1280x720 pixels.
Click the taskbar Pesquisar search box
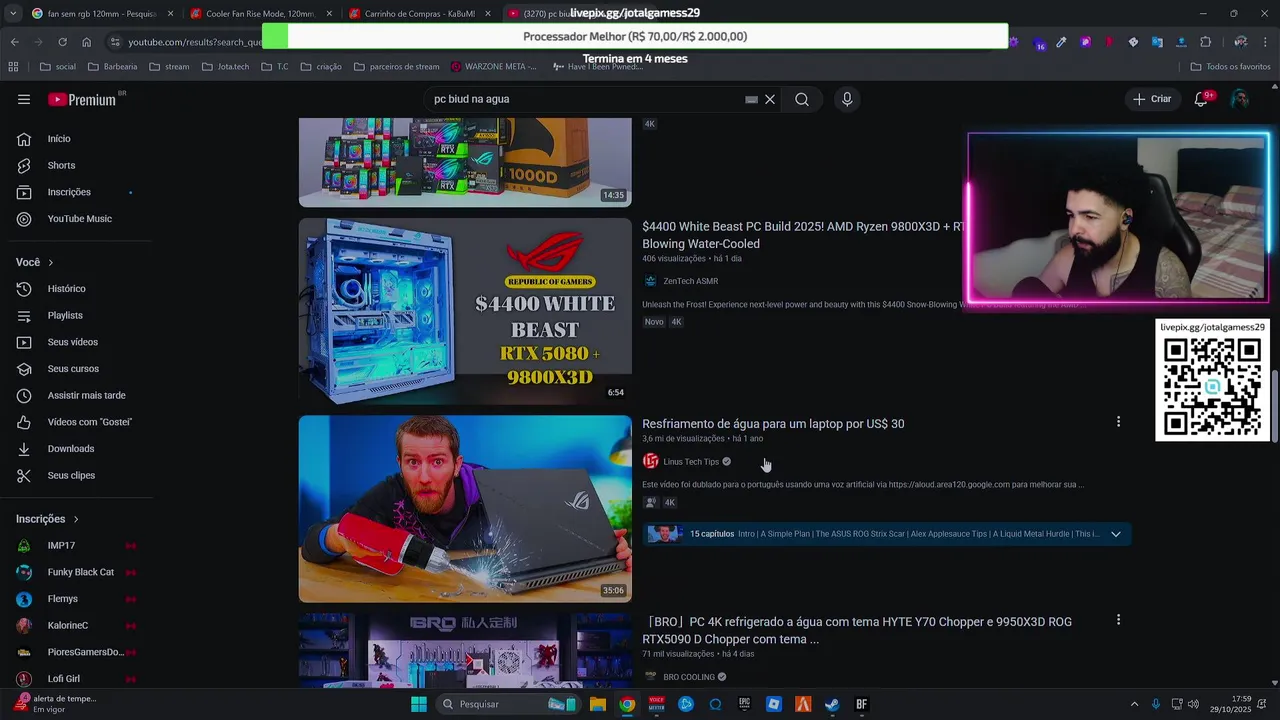[506, 704]
